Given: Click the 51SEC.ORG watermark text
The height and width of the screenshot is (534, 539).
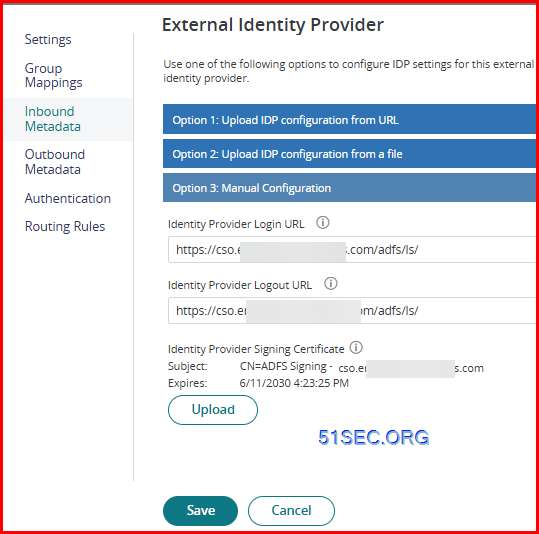Looking at the screenshot, I should click(373, 437).
